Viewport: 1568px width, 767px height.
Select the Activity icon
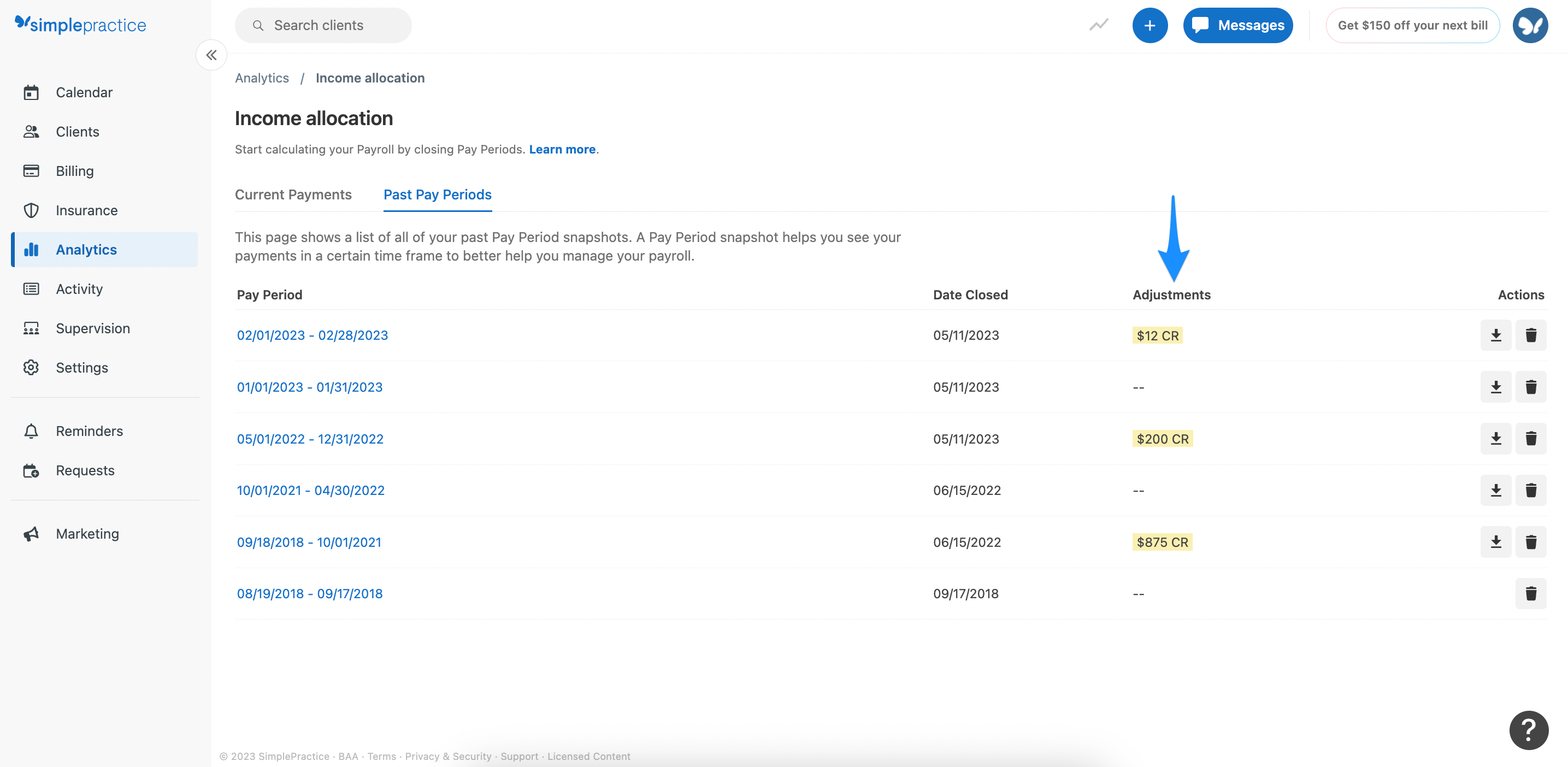pyautogui.click(x=79, y=288)
